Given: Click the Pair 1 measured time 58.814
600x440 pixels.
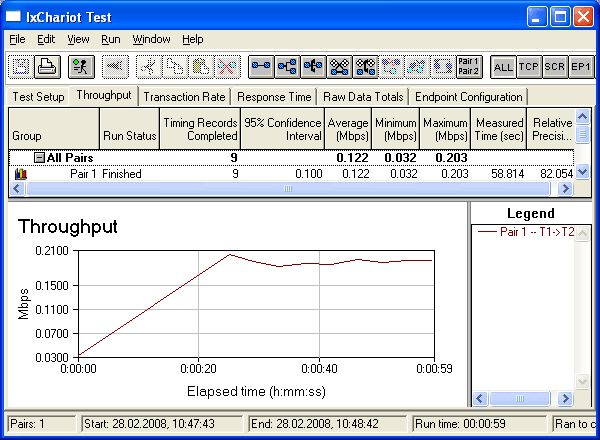Looking at the screenshot, I should [507, 174].
